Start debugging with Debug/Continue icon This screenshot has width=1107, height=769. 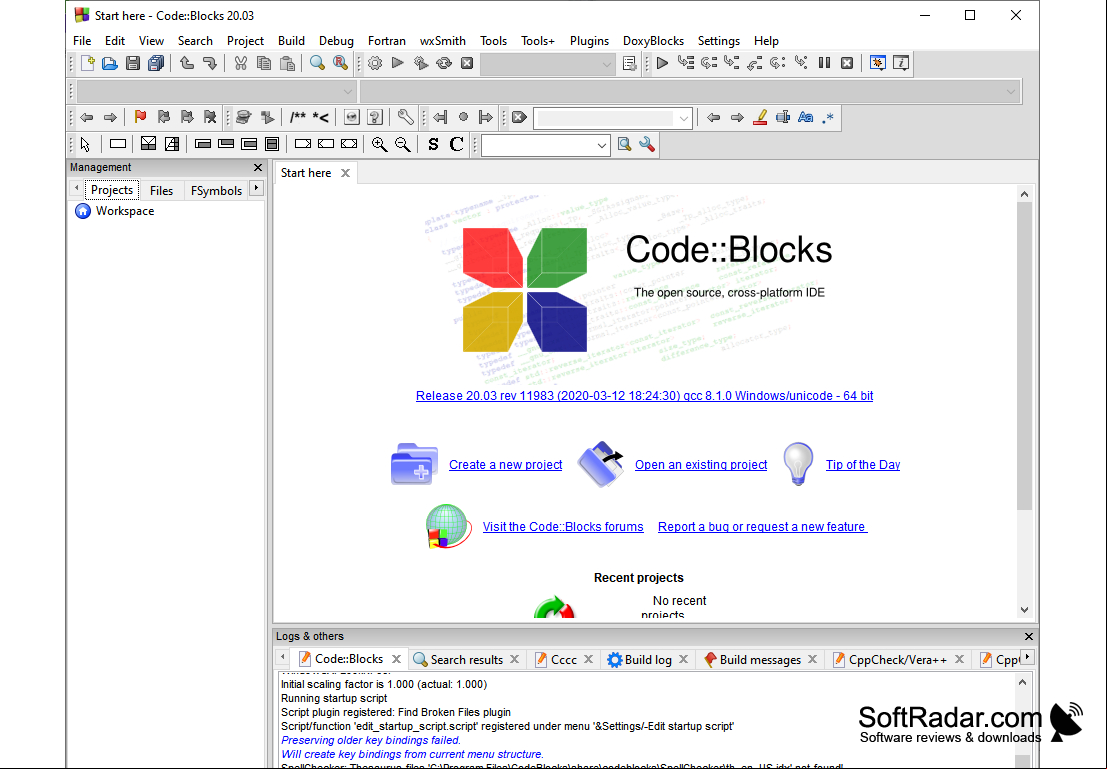[662, 64]
